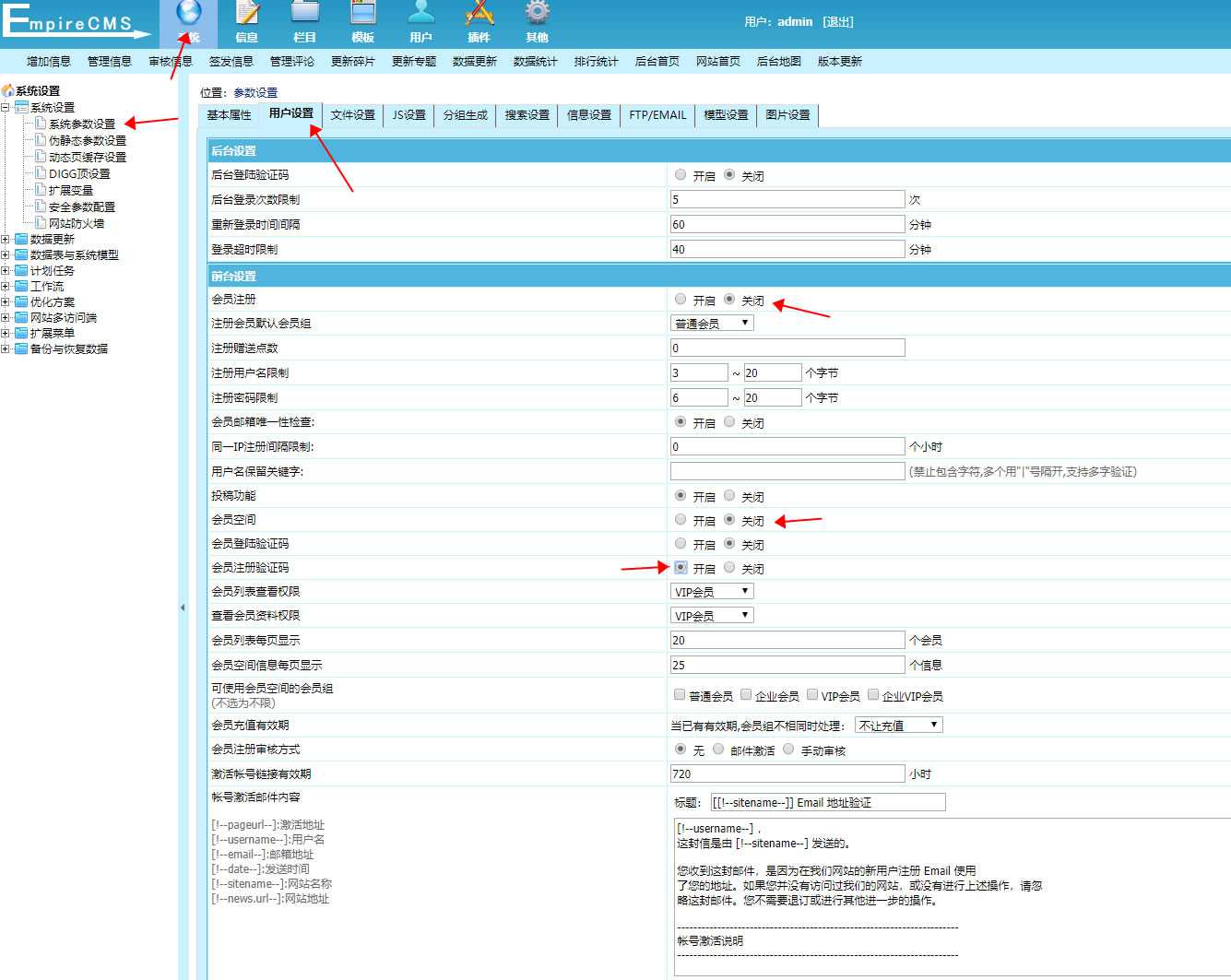Enable 后台登陆验证码 开启 radio

click(x=681, y=174)
